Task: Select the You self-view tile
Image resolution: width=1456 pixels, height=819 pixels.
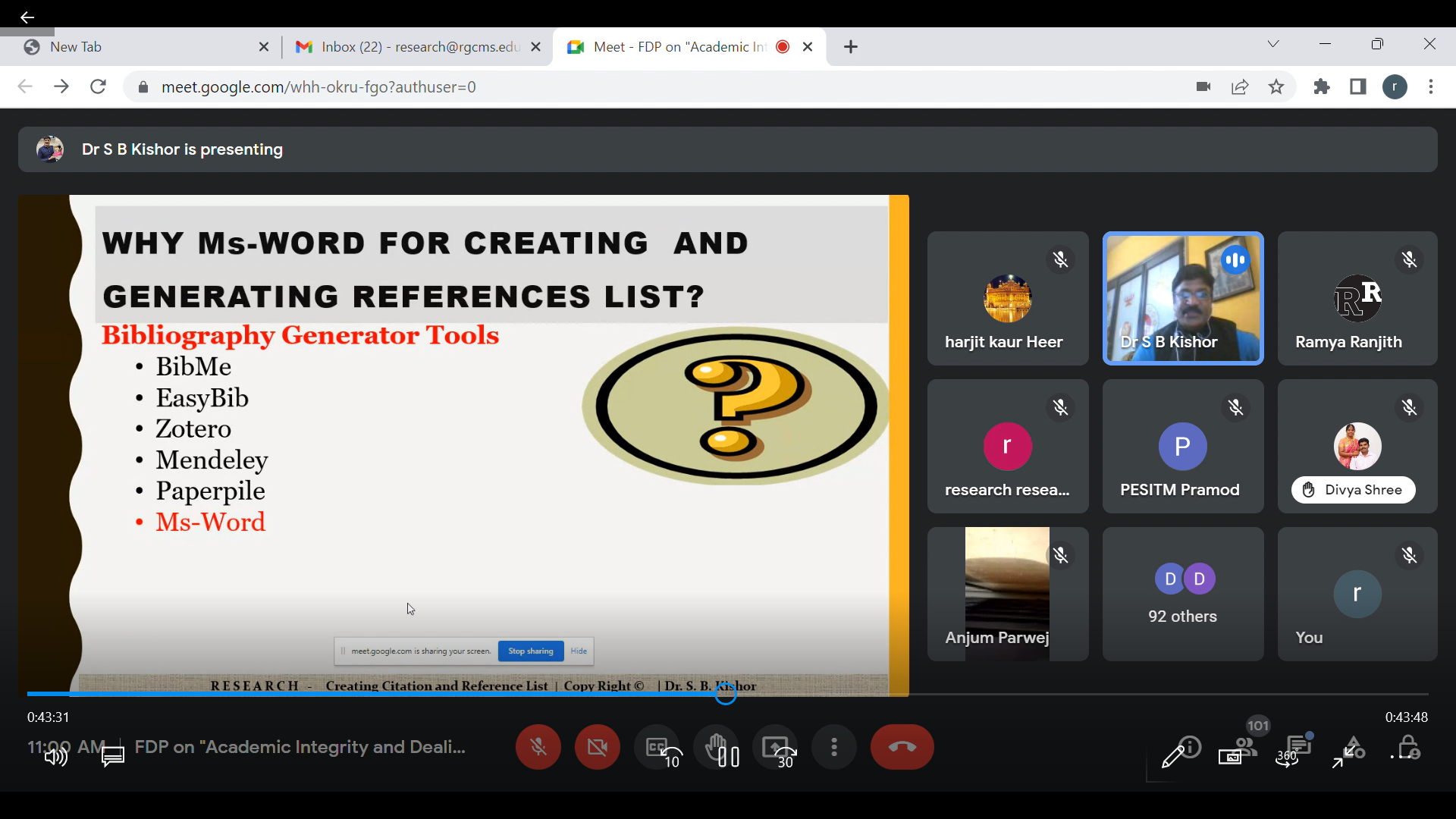Action: point(1357,594)
